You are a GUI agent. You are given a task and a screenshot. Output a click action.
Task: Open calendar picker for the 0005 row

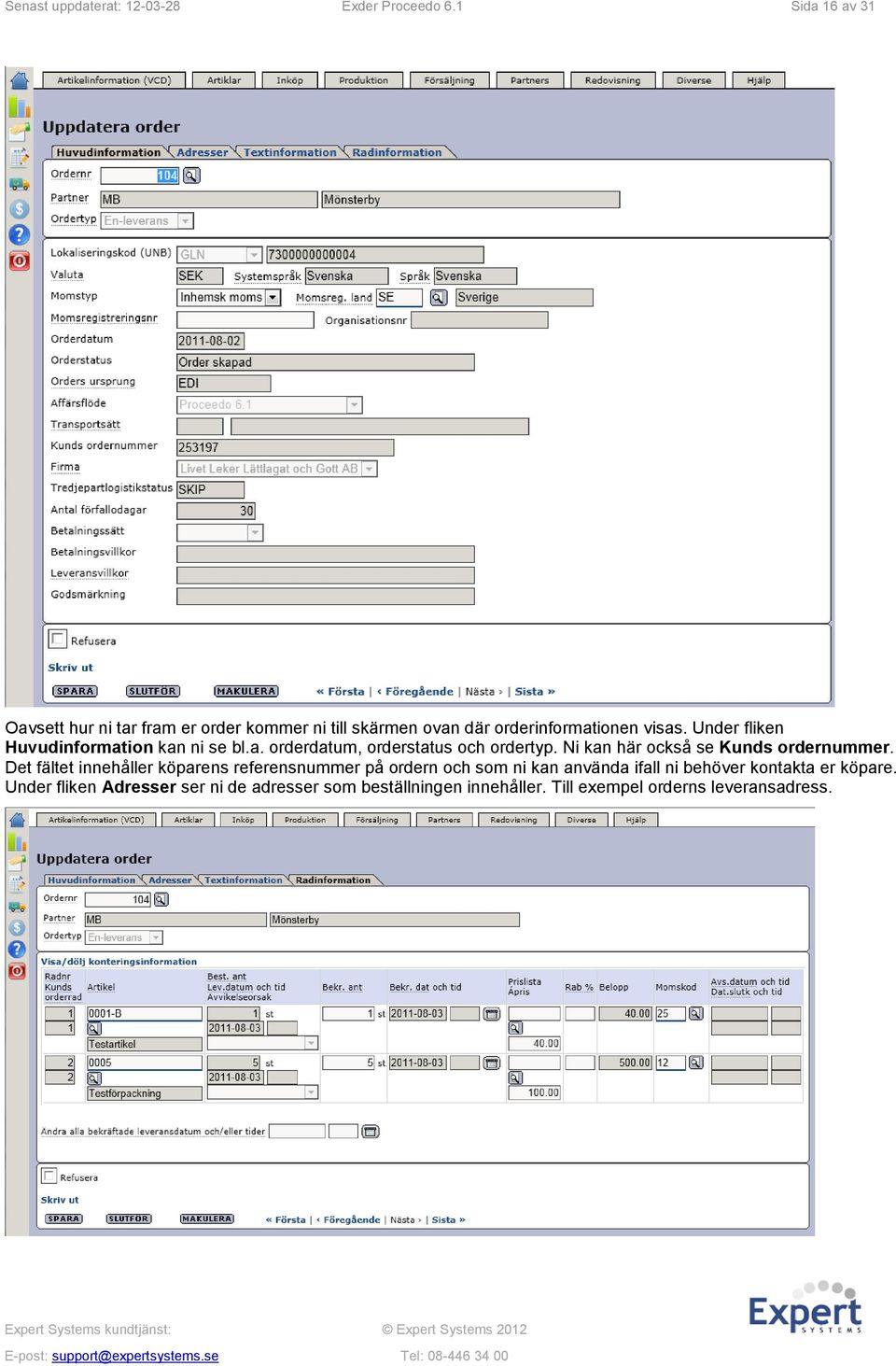pyautogui.click(x=492, y=1063)
